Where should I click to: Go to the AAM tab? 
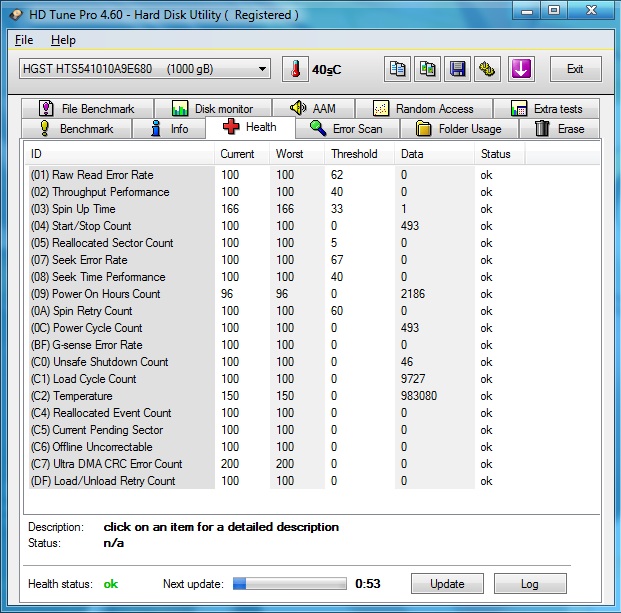313,108
